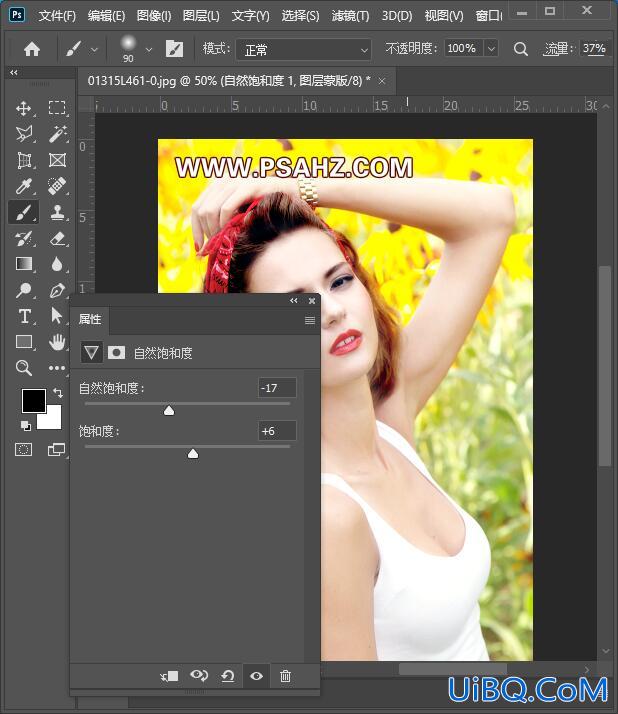This screenshot has width=618, height=714.
Task: Open the 编辑(E) menu
Action: click(x=106, y=16)
